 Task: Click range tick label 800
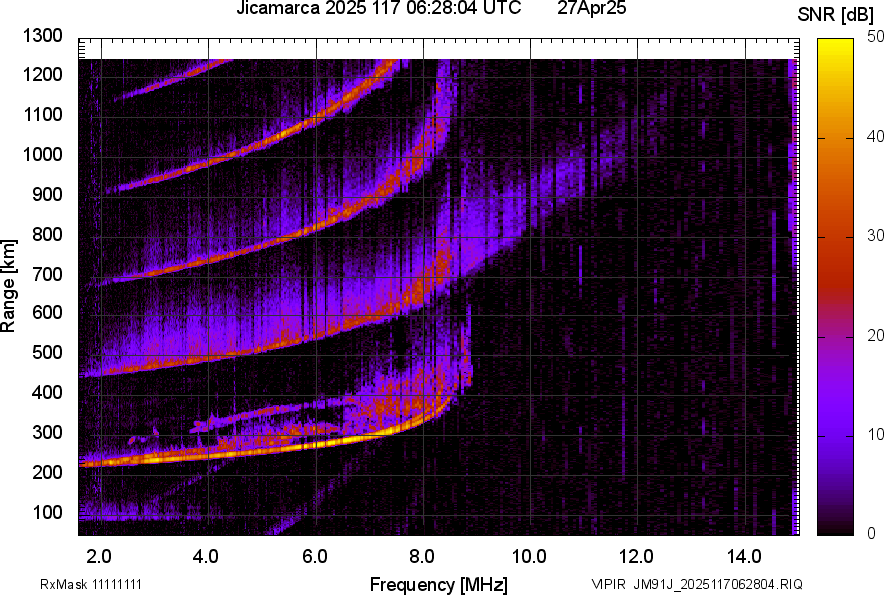coord(47,234)
